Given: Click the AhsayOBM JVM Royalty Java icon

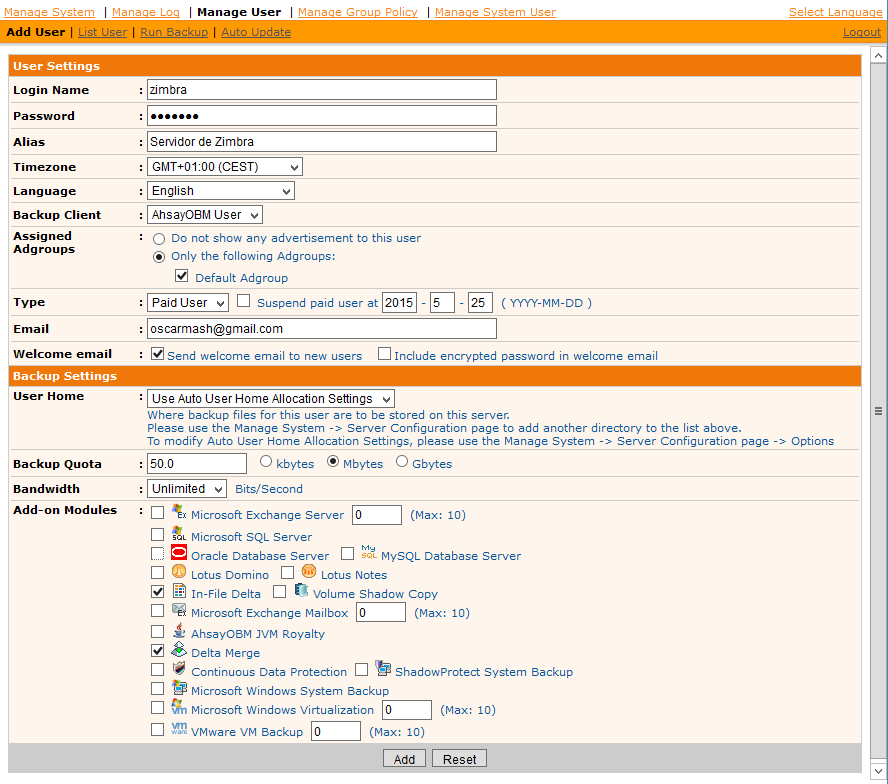Looking at the screenshot, I should [179, 630].
